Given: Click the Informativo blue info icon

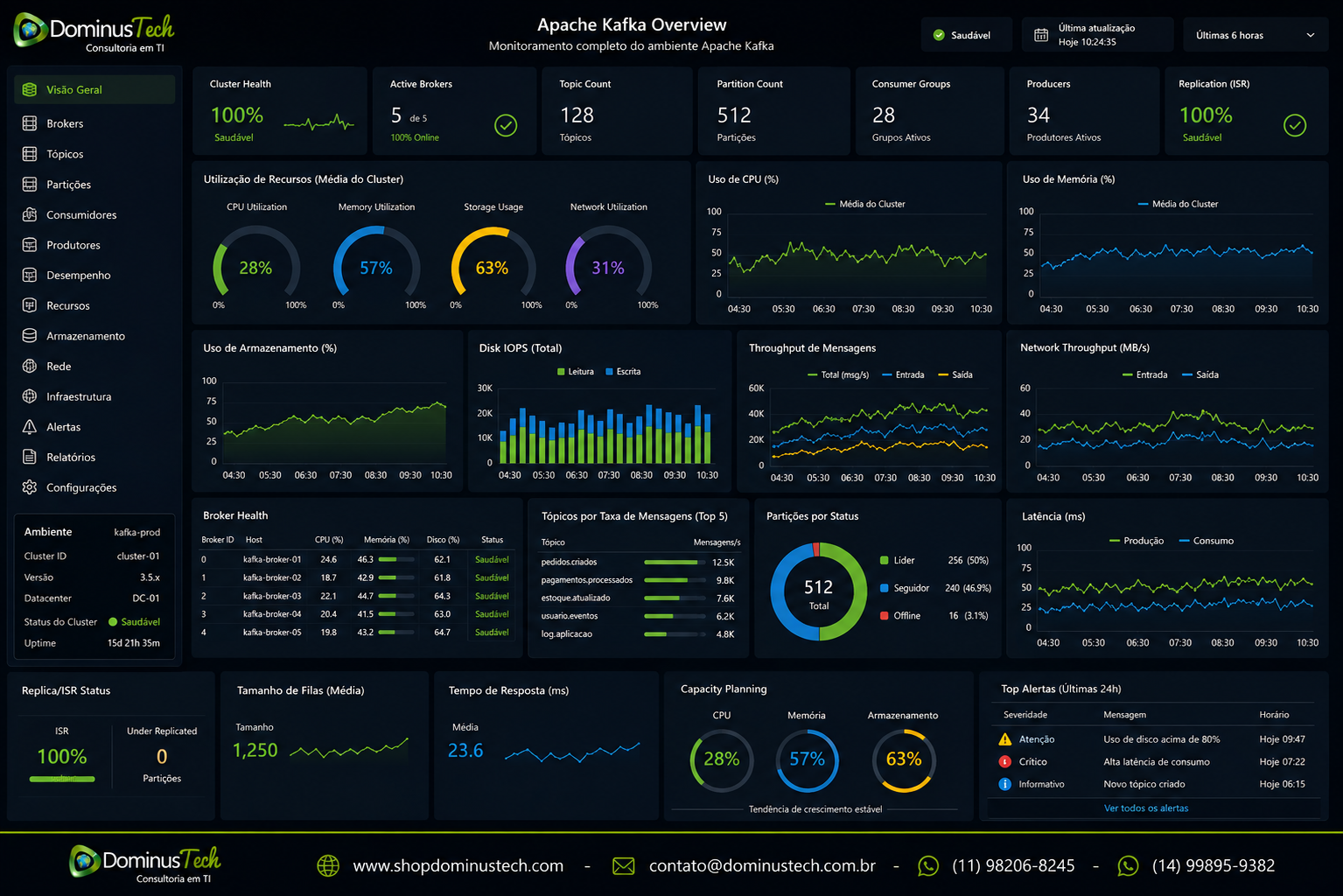Looking at the screenshot, I should click(1005, 784).
